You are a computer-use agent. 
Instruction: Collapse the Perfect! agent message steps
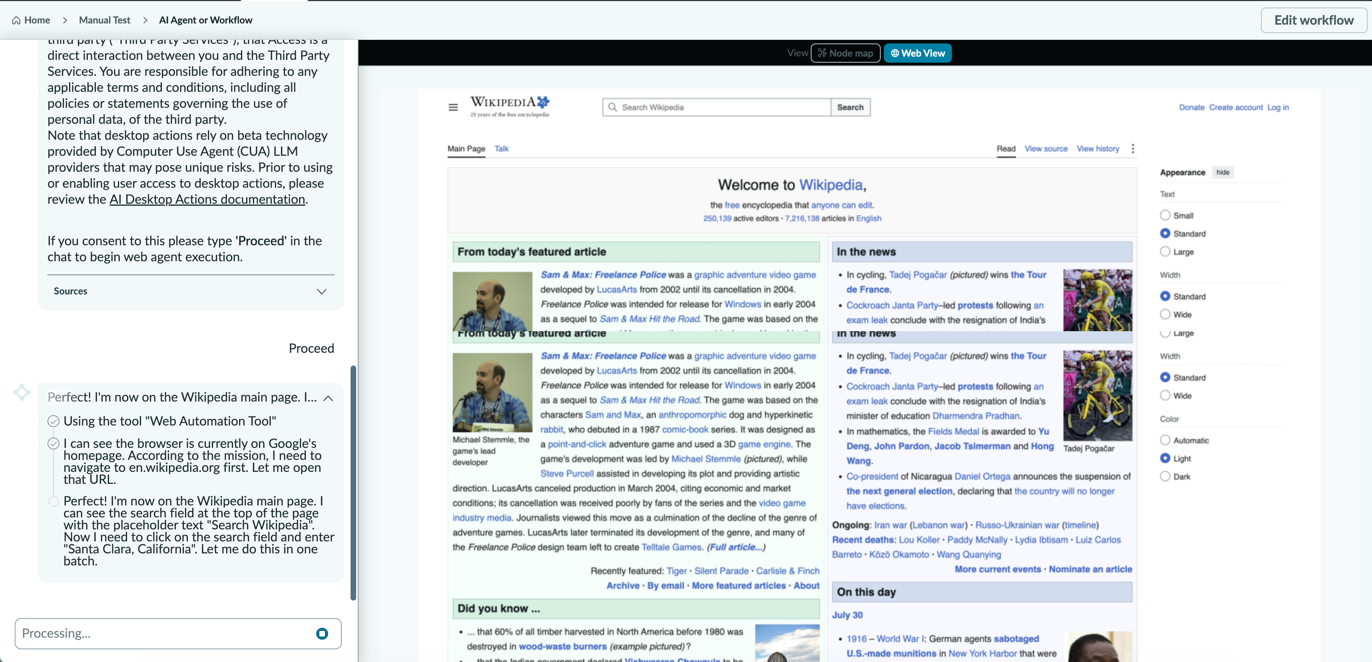coord(328,398)
